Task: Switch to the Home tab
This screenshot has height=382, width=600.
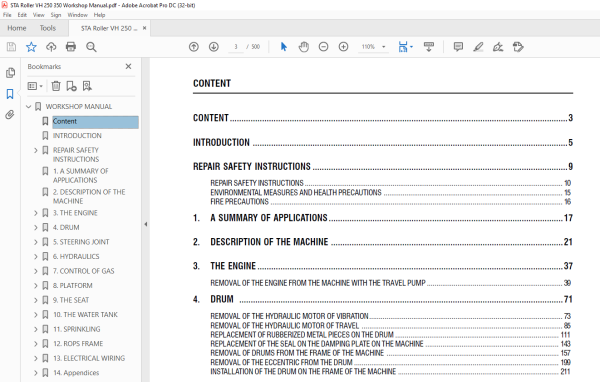Action: click(17, 28)
